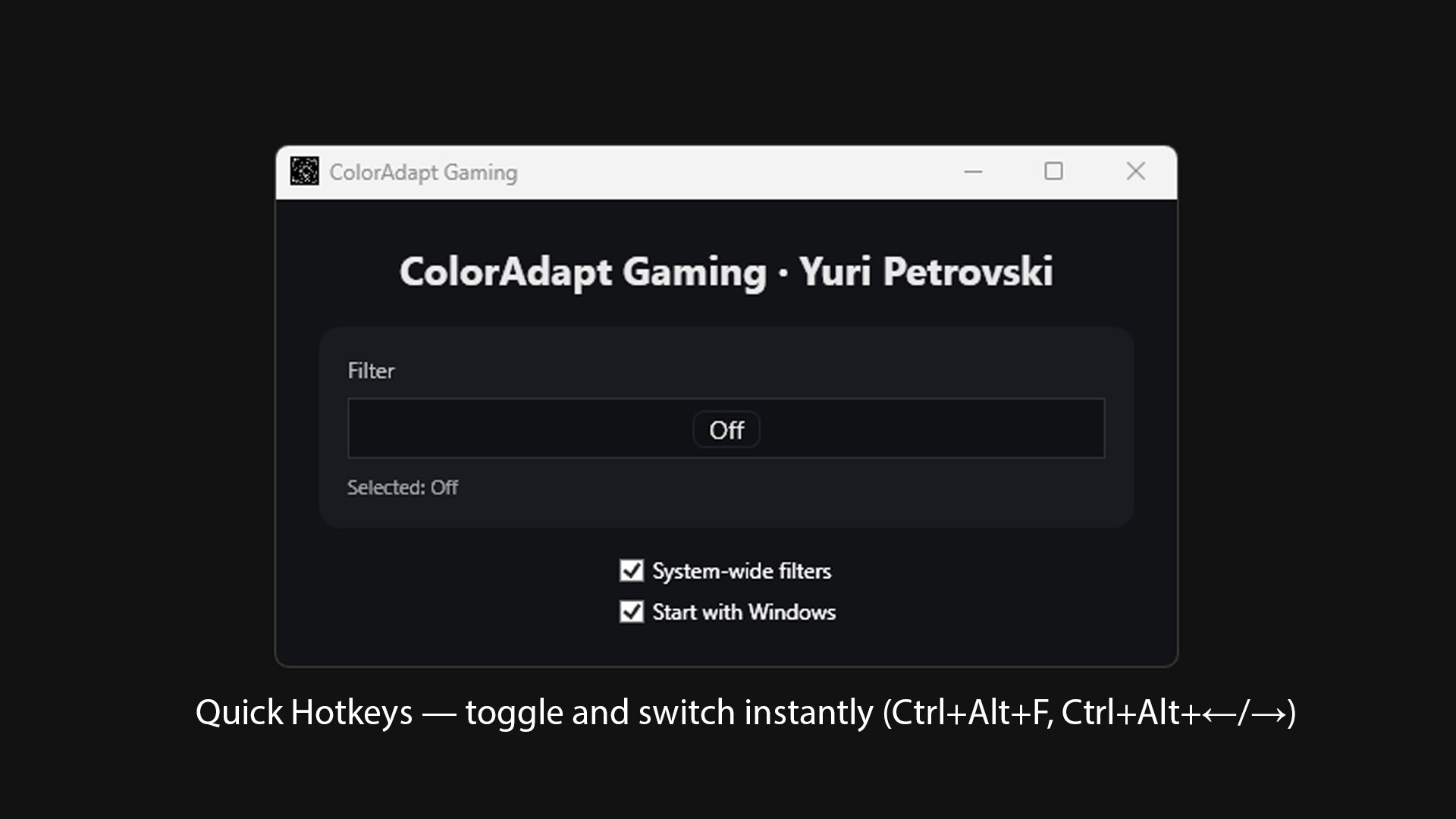Close the ColorAdapt Gaming window
1456x819 pixels.
tap(1135, 171)
